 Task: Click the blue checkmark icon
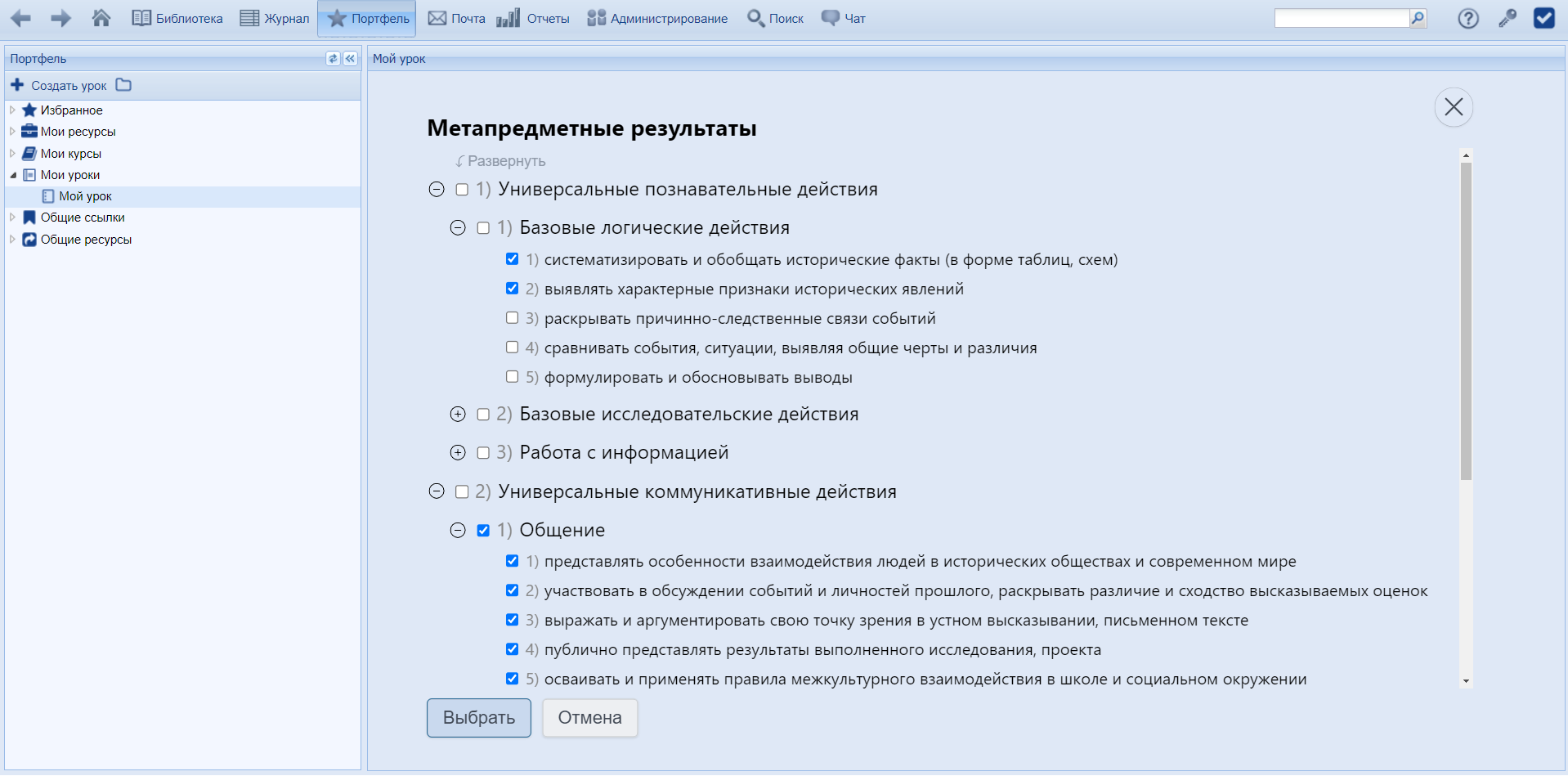1544,18
